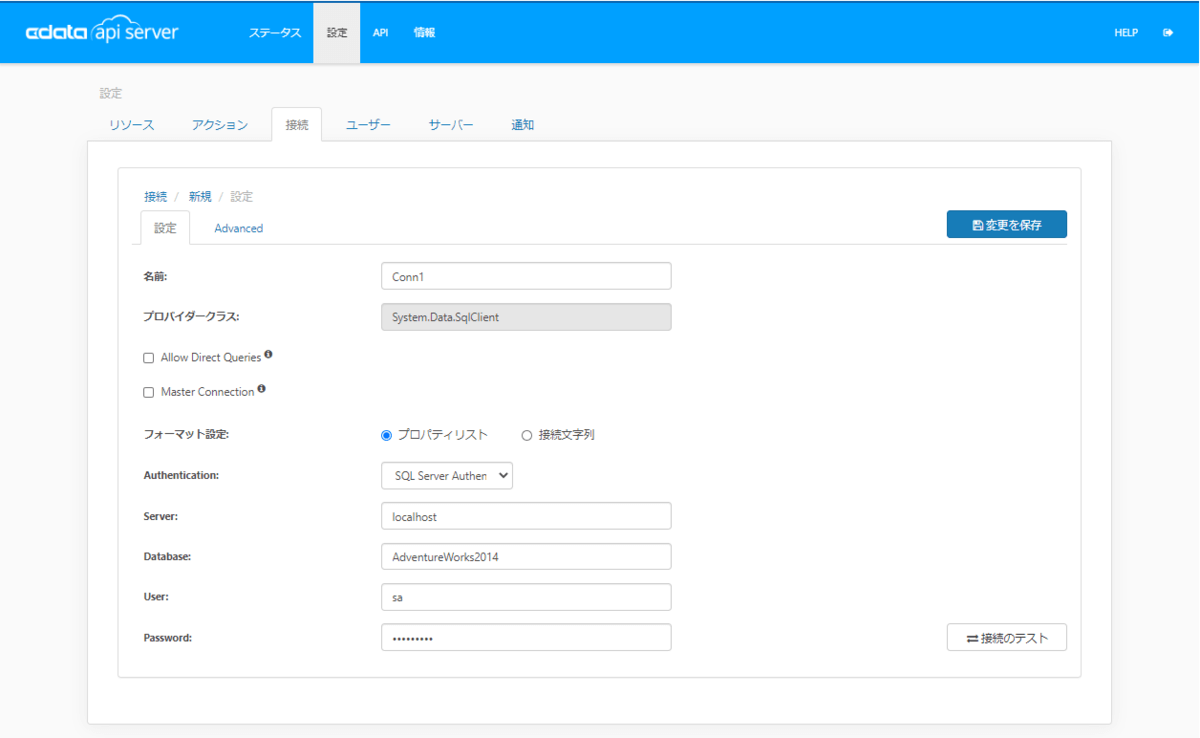The height and width of the screenshot is (738, 1200).
Task: Click the CData API Server logo
Action: click(x=101, y=32)
